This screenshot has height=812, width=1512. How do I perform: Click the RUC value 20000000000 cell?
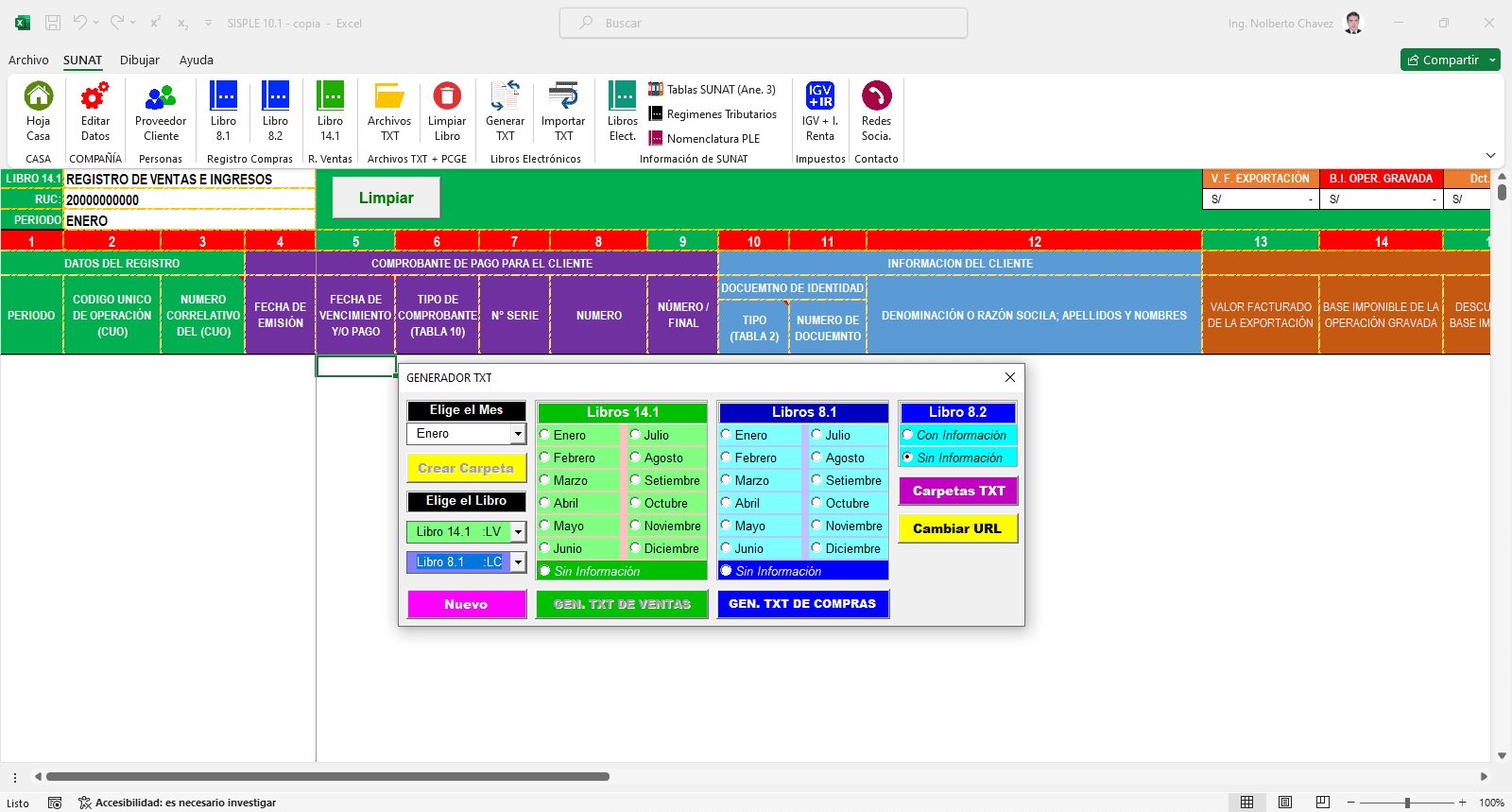tap(189, 199)
